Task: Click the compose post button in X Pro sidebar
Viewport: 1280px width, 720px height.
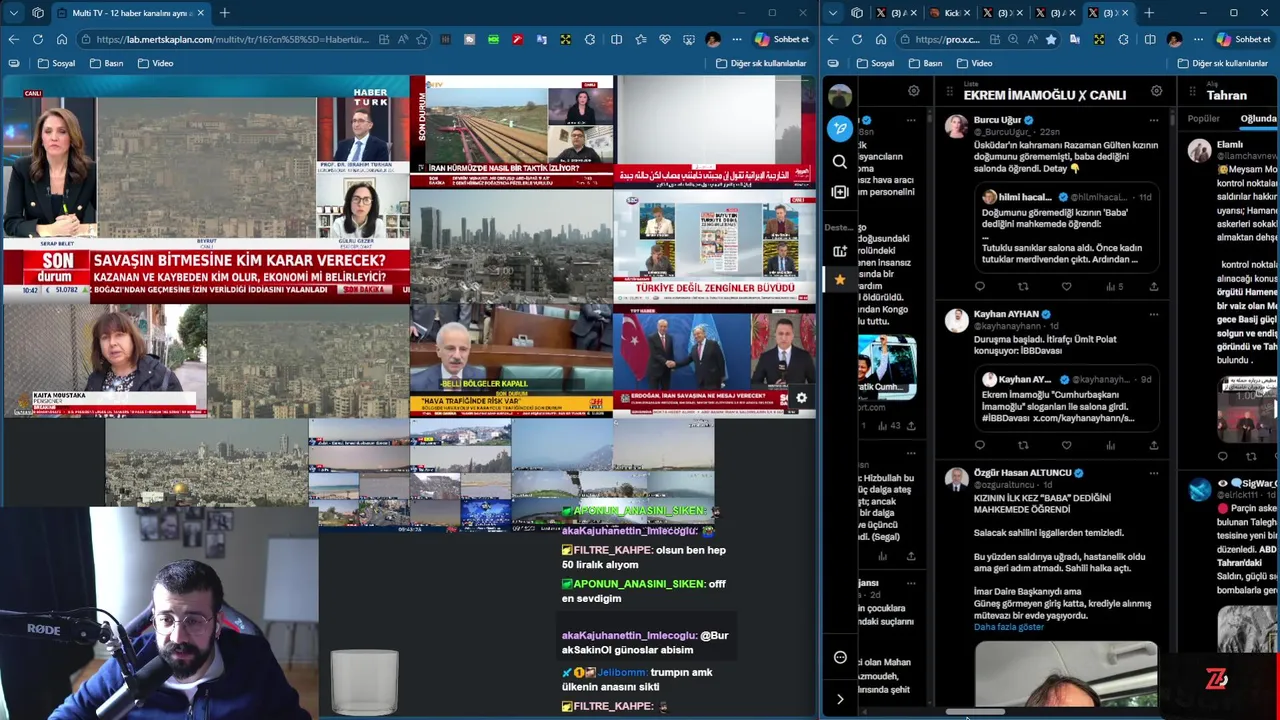Action: (x=840, y=128)
